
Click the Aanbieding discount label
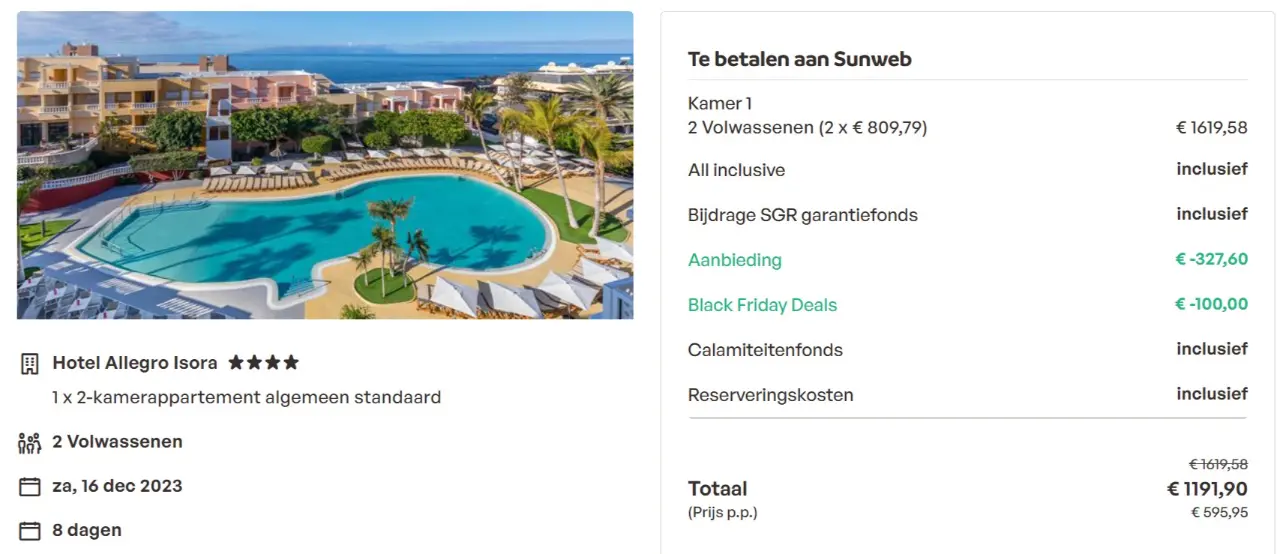(734, 260)
